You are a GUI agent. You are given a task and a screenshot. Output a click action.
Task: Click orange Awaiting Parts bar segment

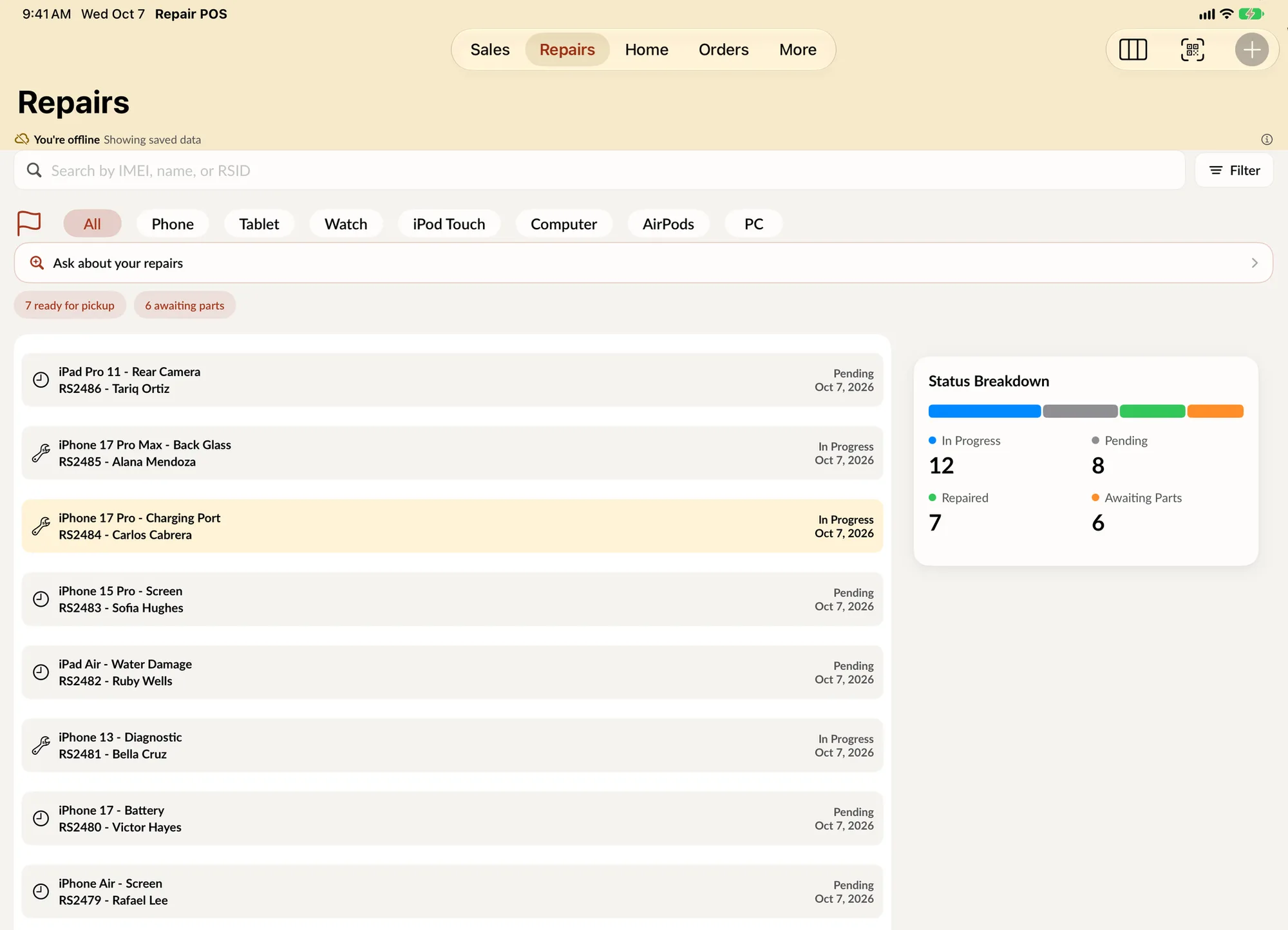tap(1215, 411)
